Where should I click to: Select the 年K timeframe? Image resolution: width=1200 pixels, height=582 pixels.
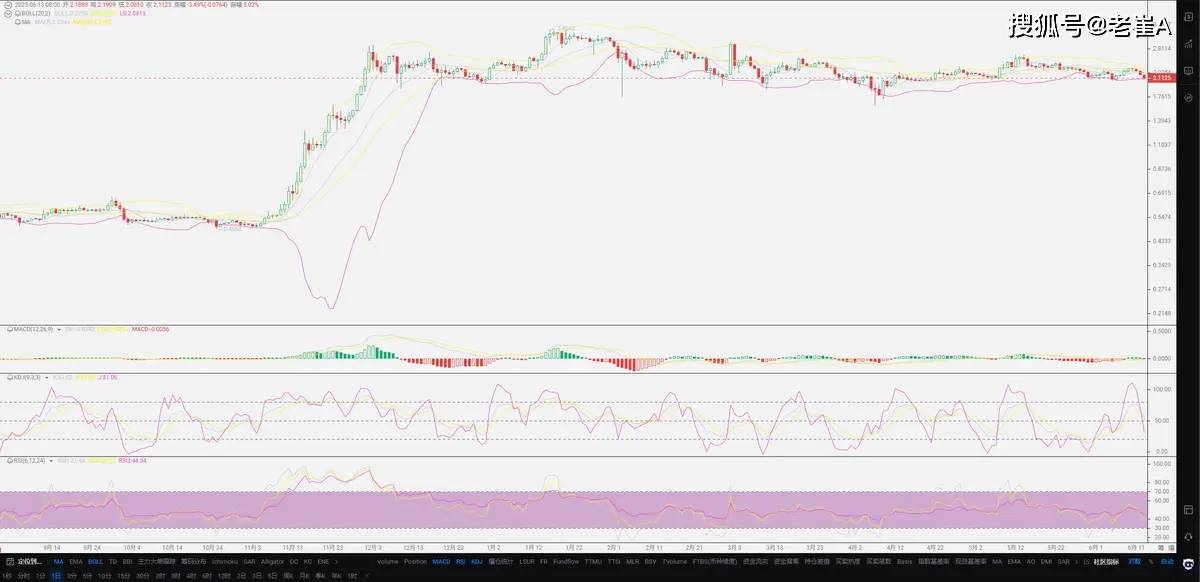click(335, 575)
